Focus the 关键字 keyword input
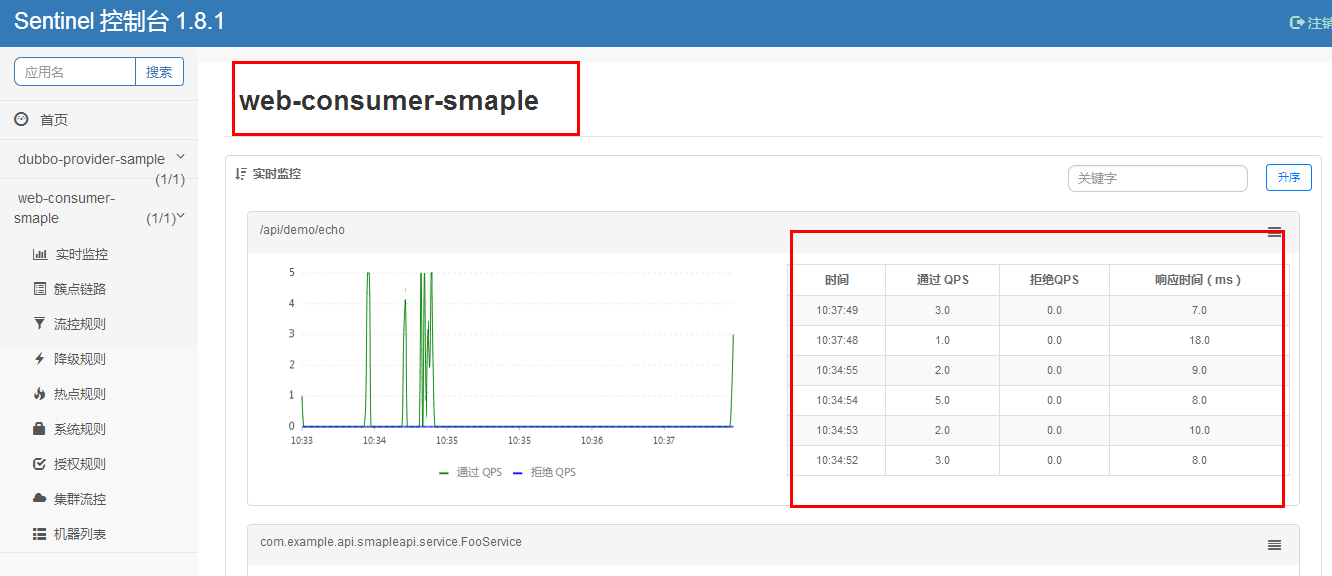This screenshot has width=1332, height=576. (1158, 178)
